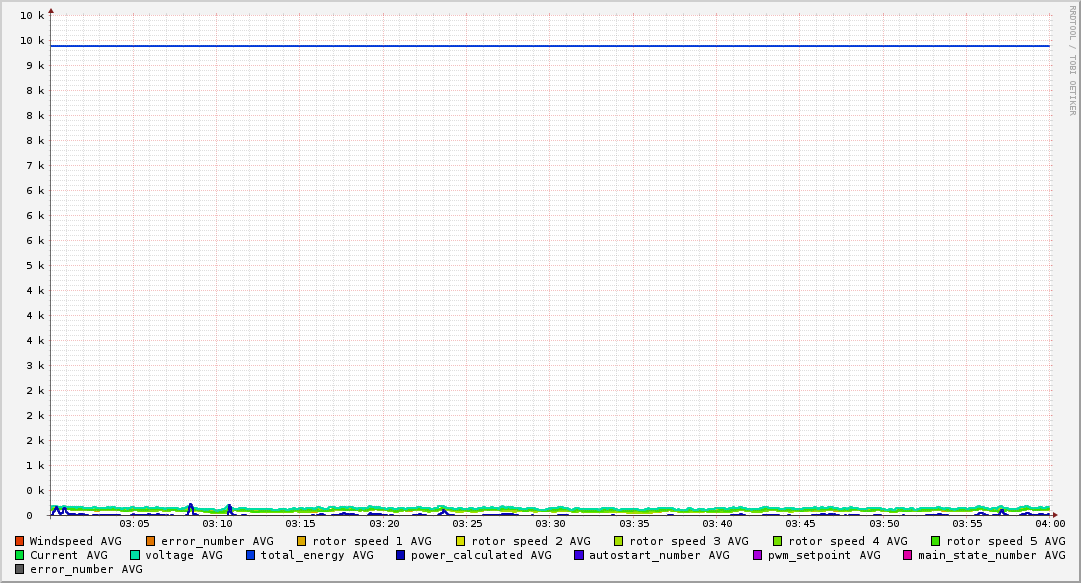
Task: Click the rotor speed 2 AVG label text
Action: [x=530, y=541]
